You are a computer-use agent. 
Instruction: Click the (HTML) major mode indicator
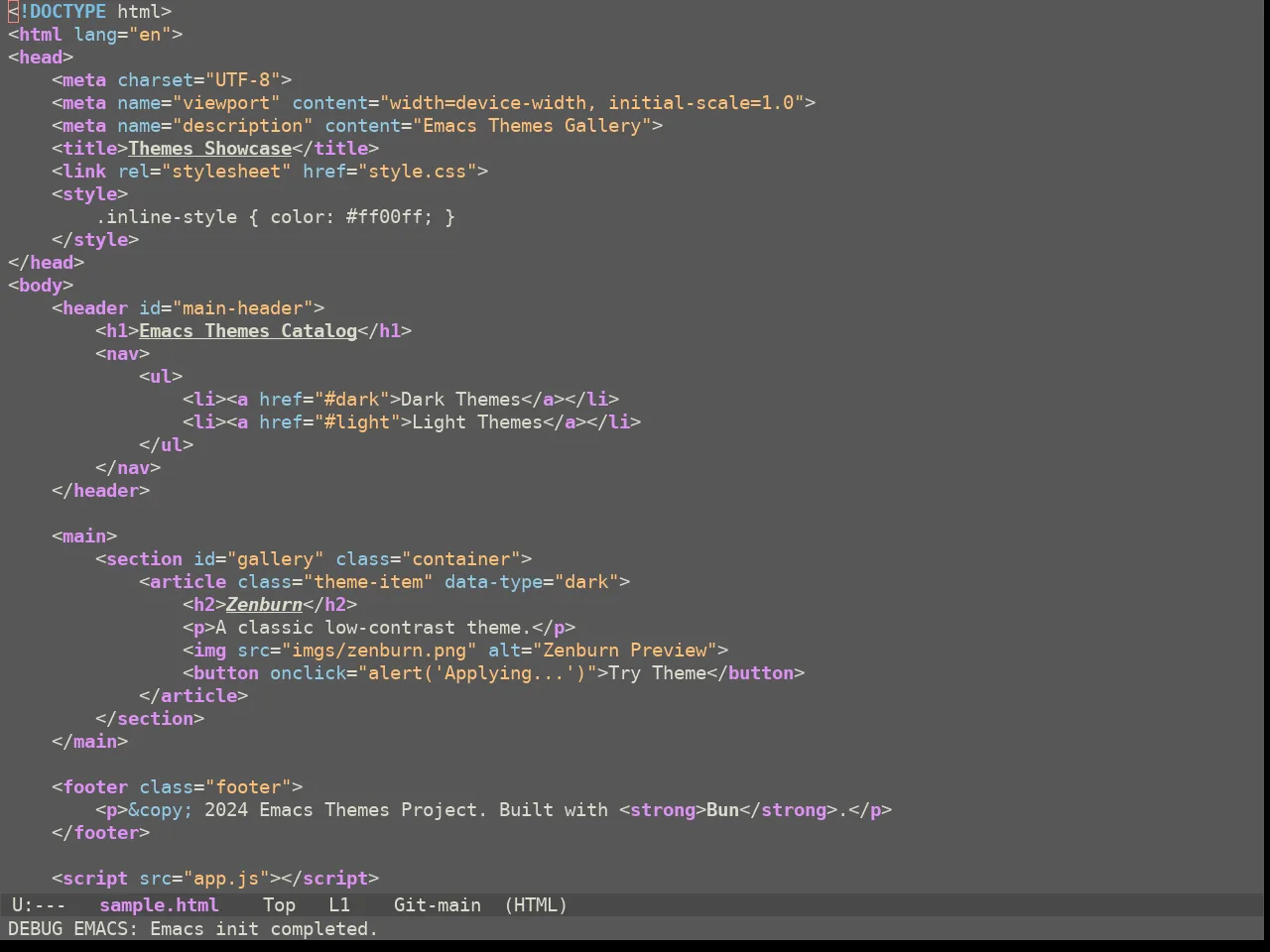[536, 905]
